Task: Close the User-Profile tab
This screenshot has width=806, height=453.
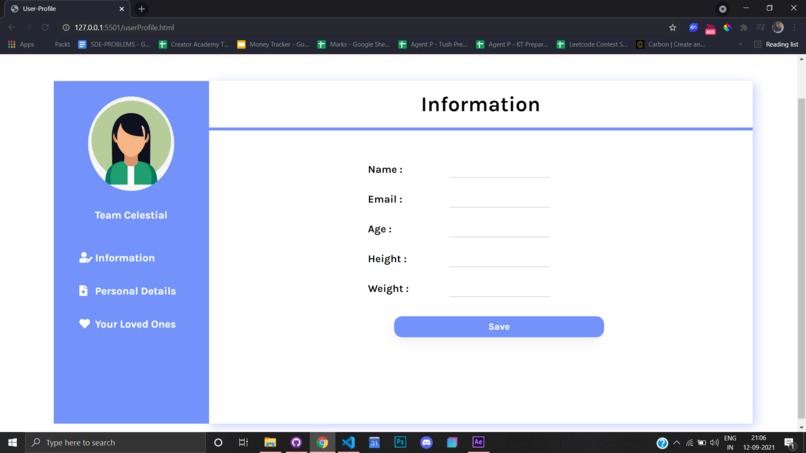Action: [x=122, y=9]
